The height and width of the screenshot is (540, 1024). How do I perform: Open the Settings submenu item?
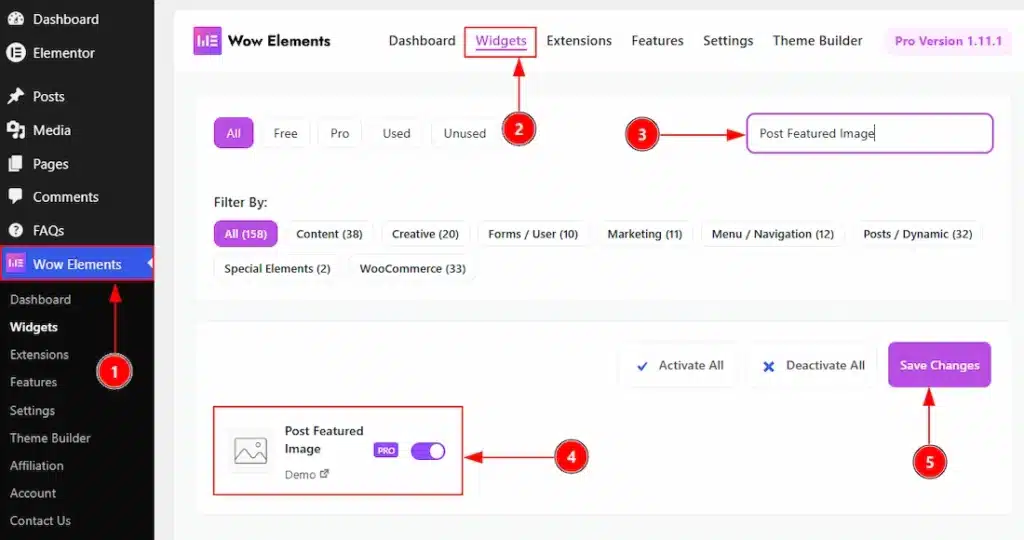pyautogui.click(x=32, y=410)
